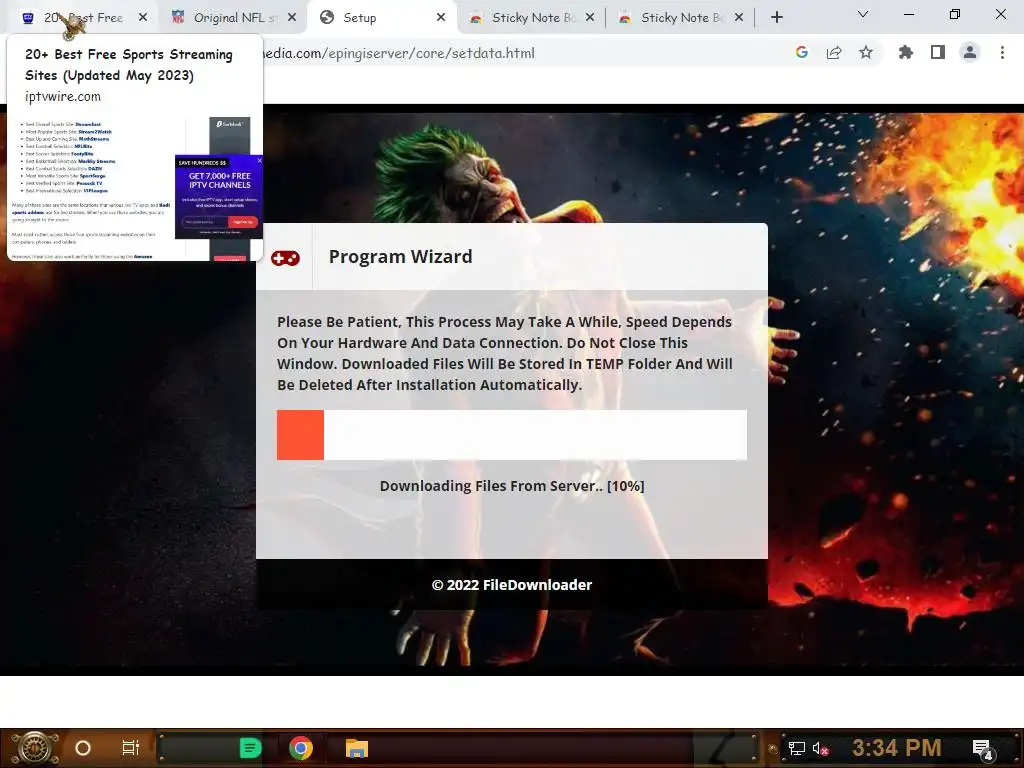Close the Chrome window
The height and width of the screenshot is (768, 1024).
click(1000, 14)
